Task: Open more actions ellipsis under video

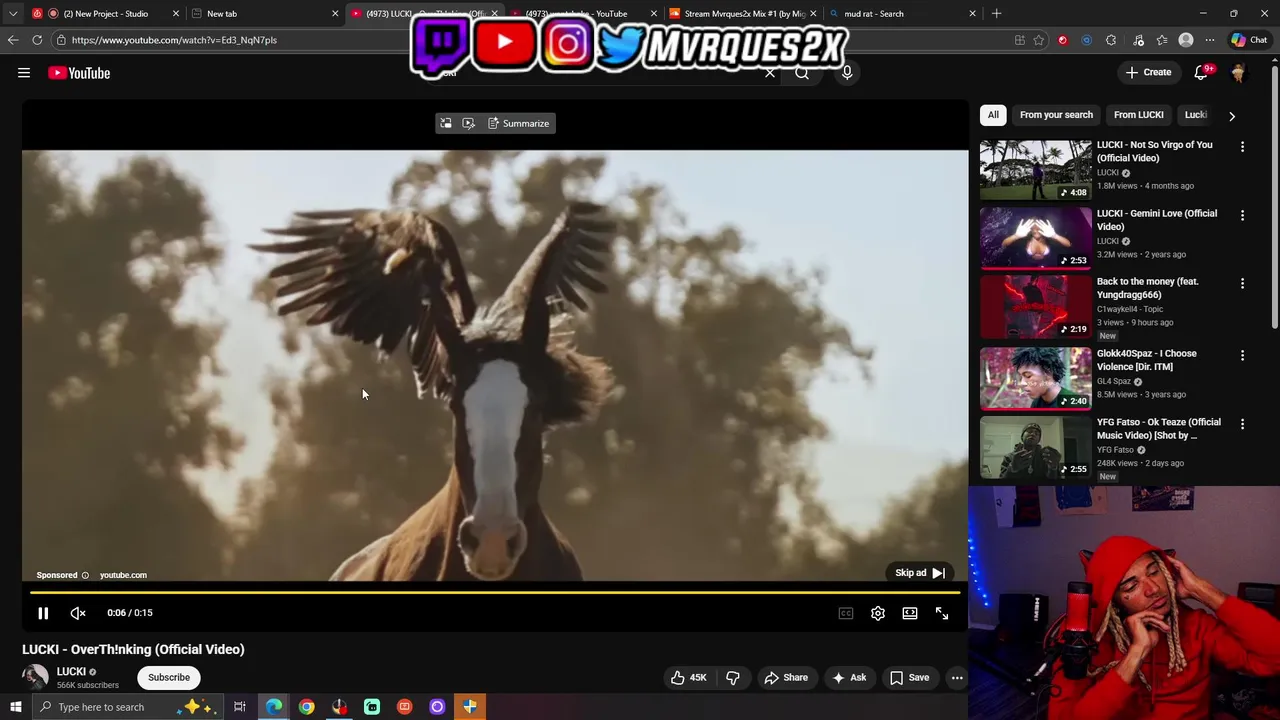Action: (x=957, y=677)
